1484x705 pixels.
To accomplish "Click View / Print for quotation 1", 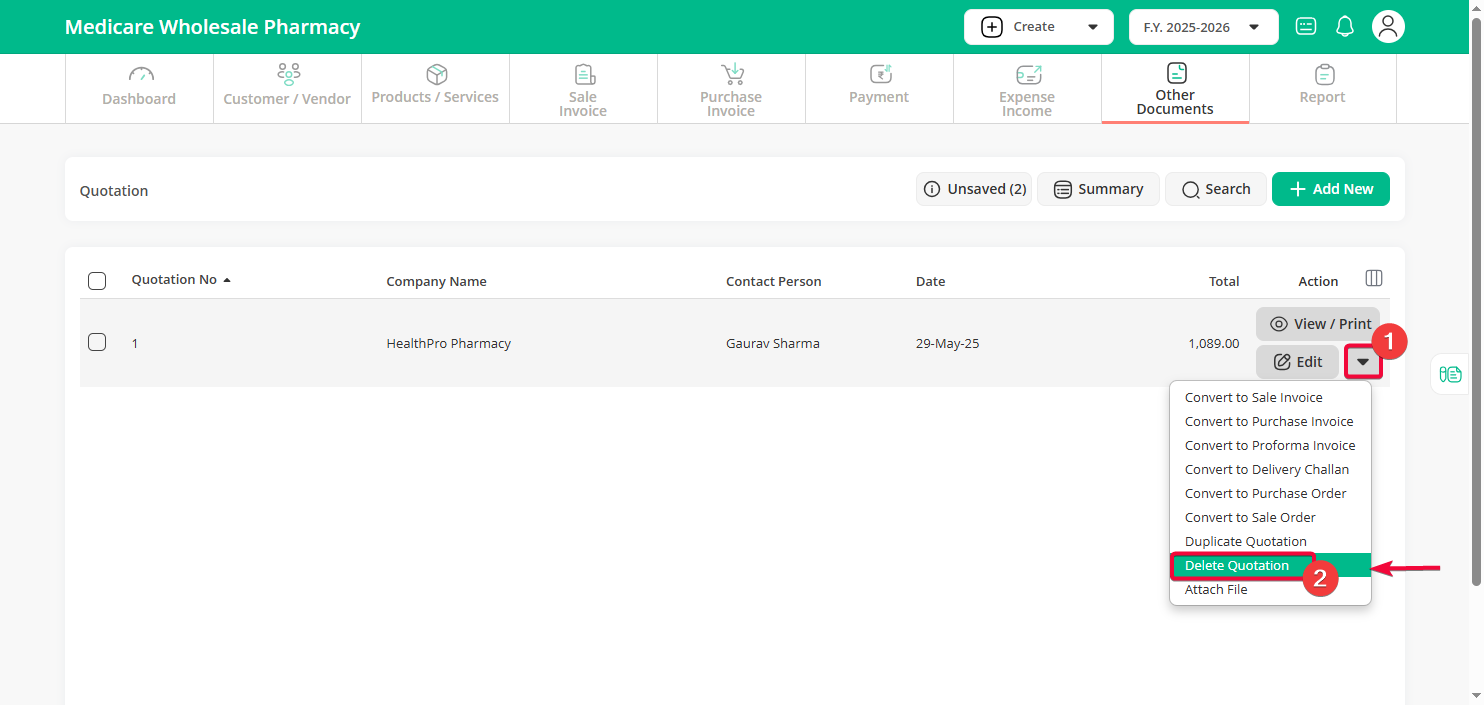I will (x=1318, y=324).
